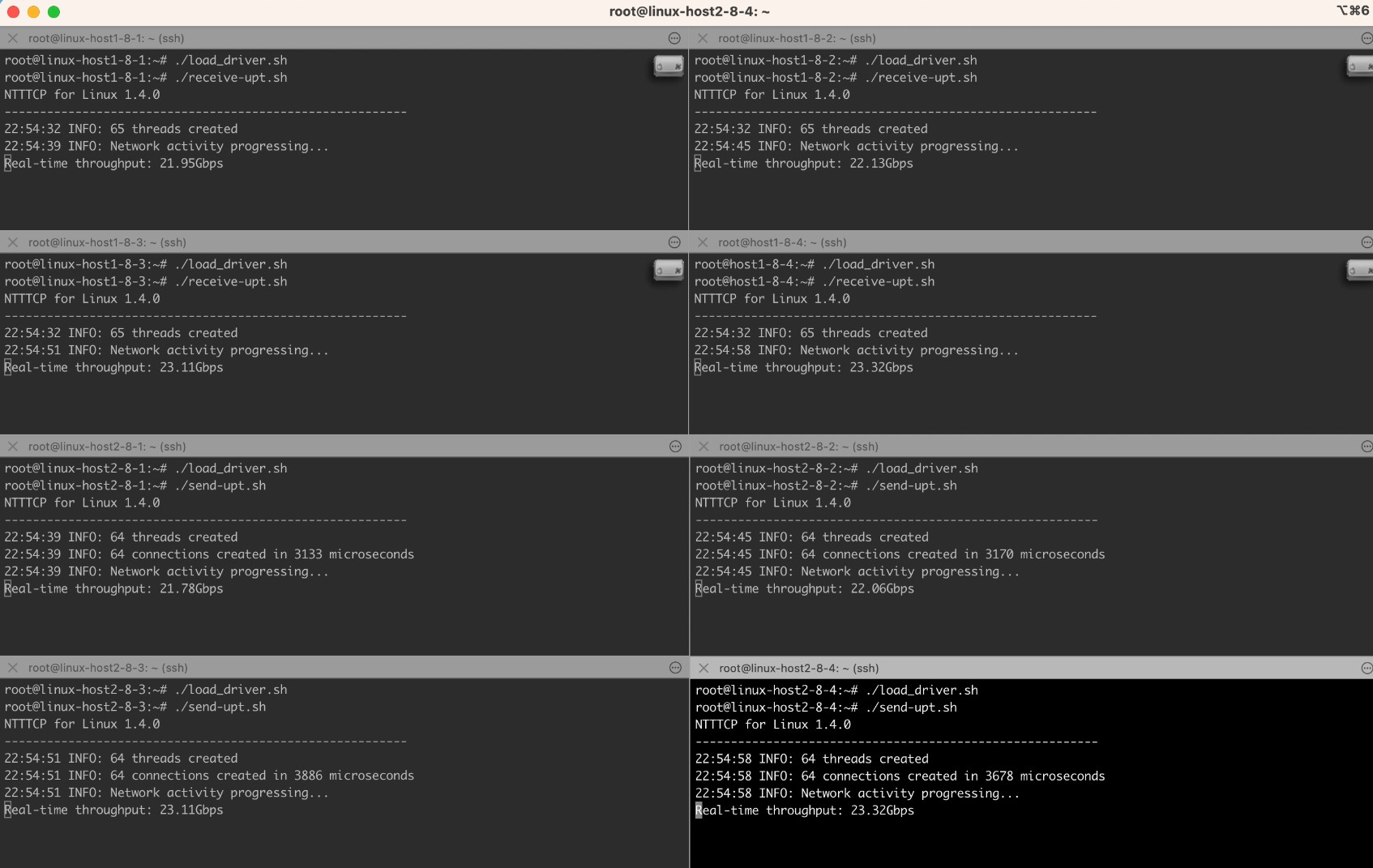Image resolution: width=1373 pixels, height=868 pixels.
Task: Click the ⌥⌘6 shortcut label in title bar
Action: coord(1352,11)
